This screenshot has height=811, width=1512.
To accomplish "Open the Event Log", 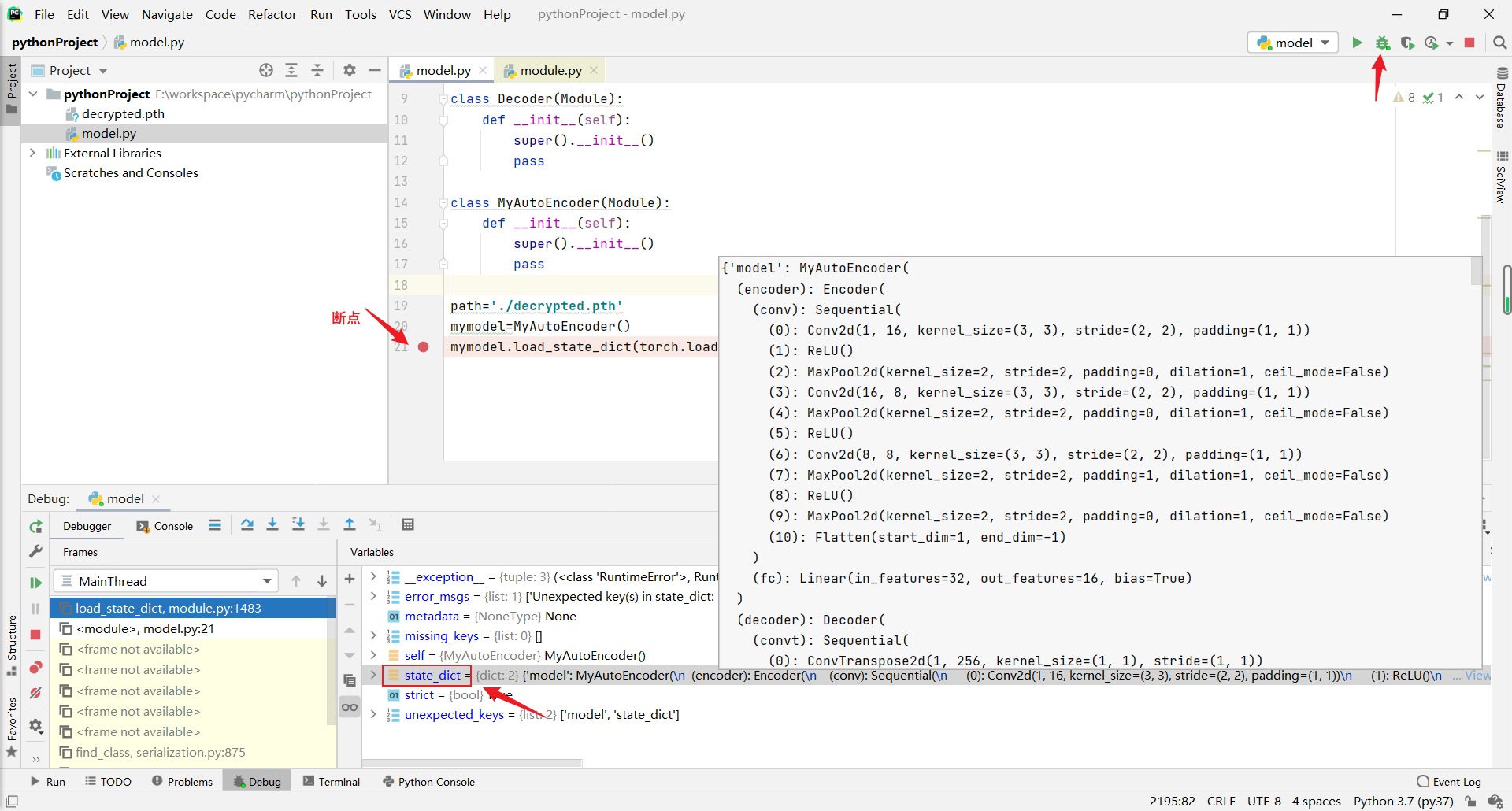I will [1449, 781].
